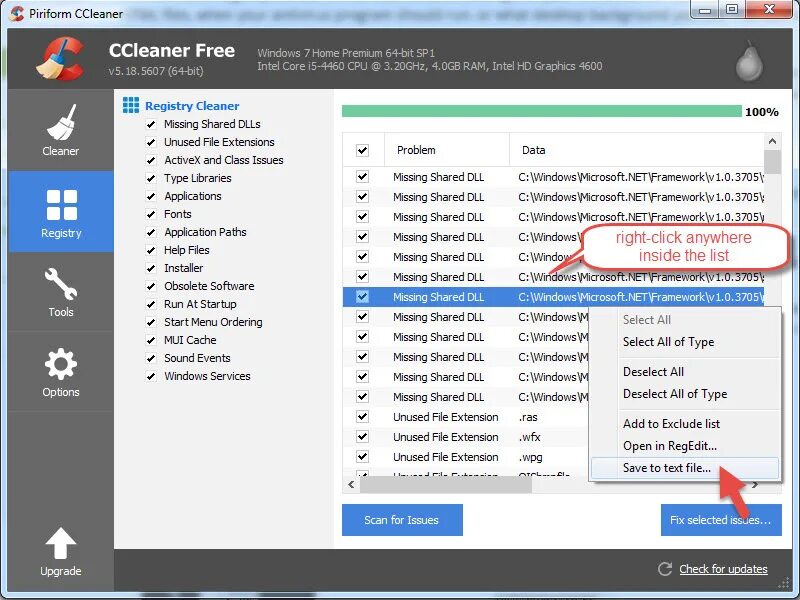This screenshot has width=800, height=600.
Task: Toggle the Windows Services checkbox
Action: point(150,376)
